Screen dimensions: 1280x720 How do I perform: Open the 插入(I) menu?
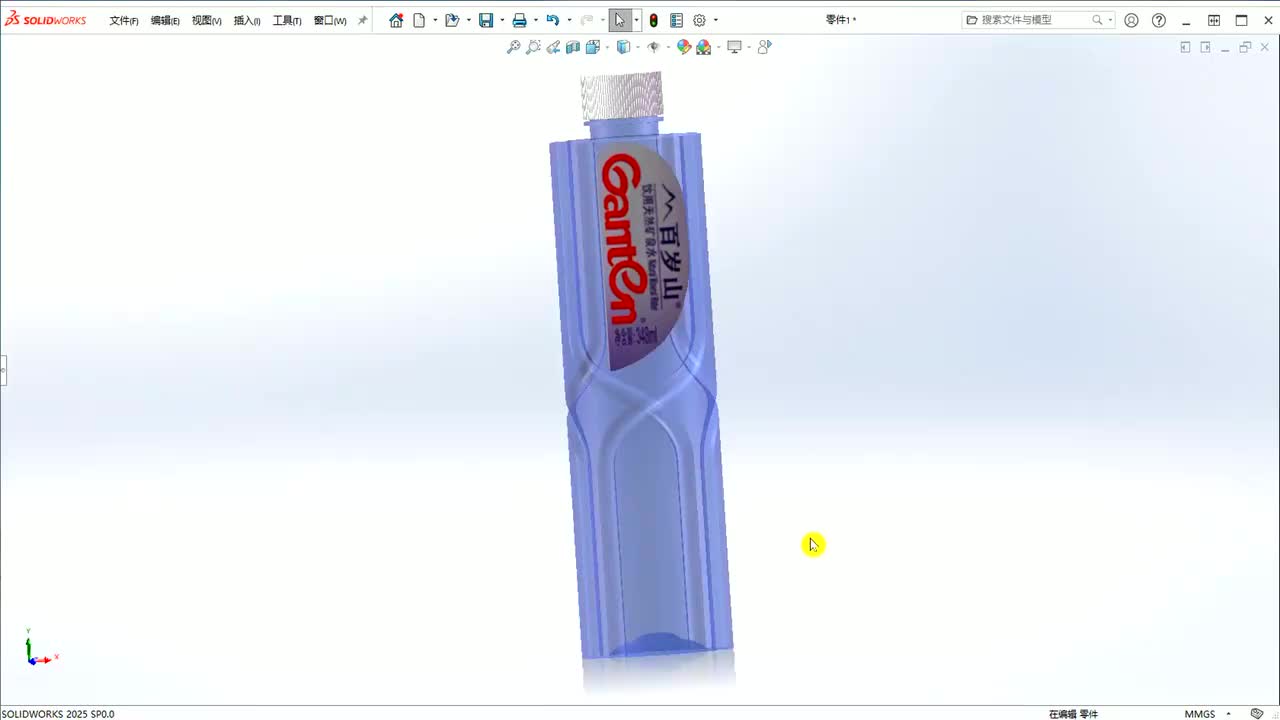point(246,20)
